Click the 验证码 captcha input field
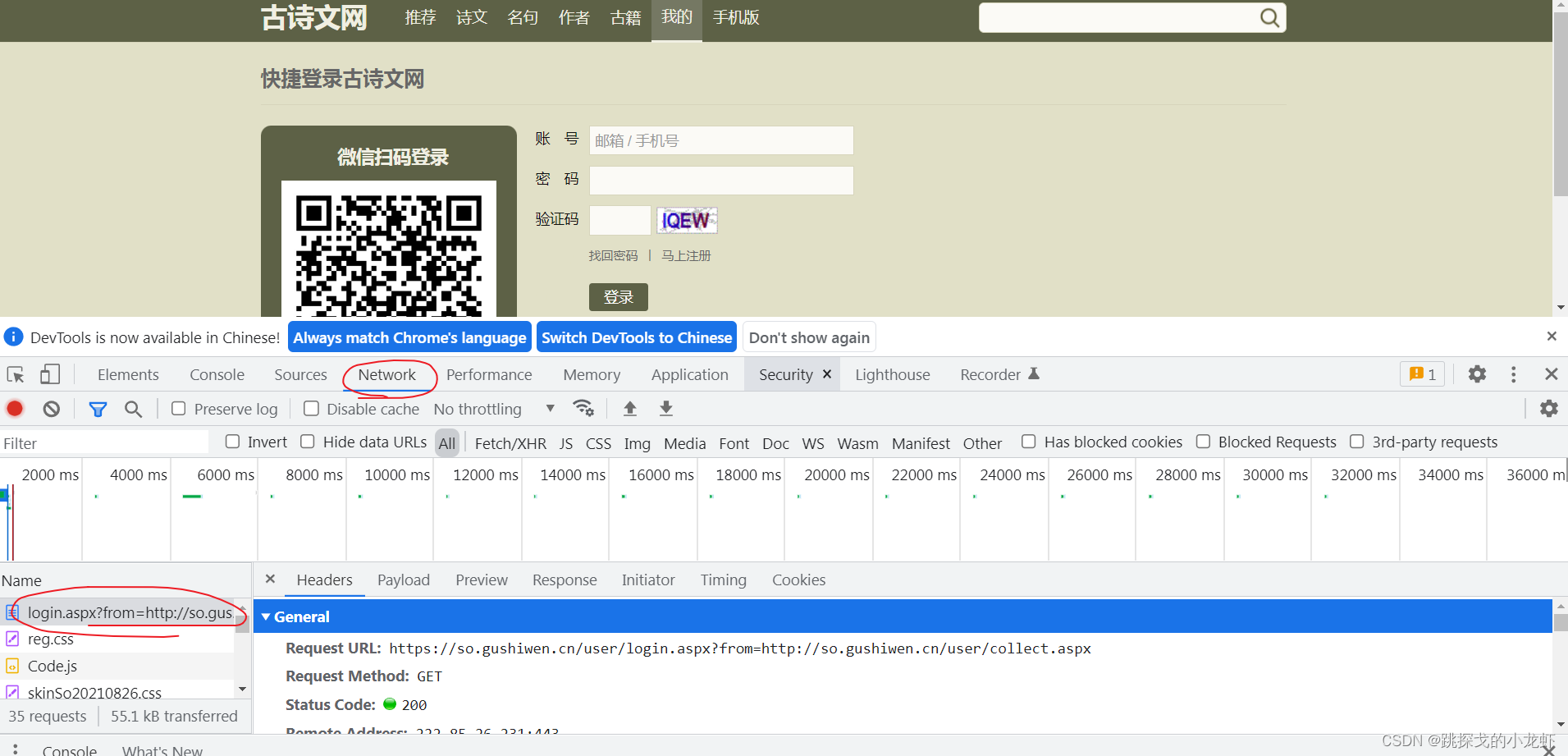Image resolution: width=1568 pixels, height=756 pixels. point(620,220)
